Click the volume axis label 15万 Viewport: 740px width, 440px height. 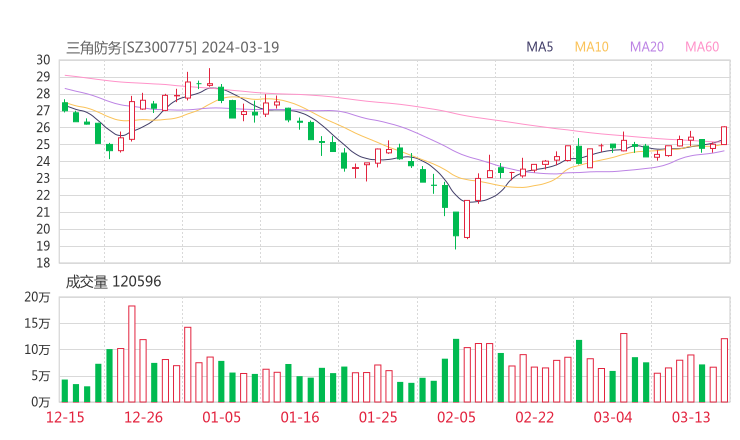pos(37,323)
